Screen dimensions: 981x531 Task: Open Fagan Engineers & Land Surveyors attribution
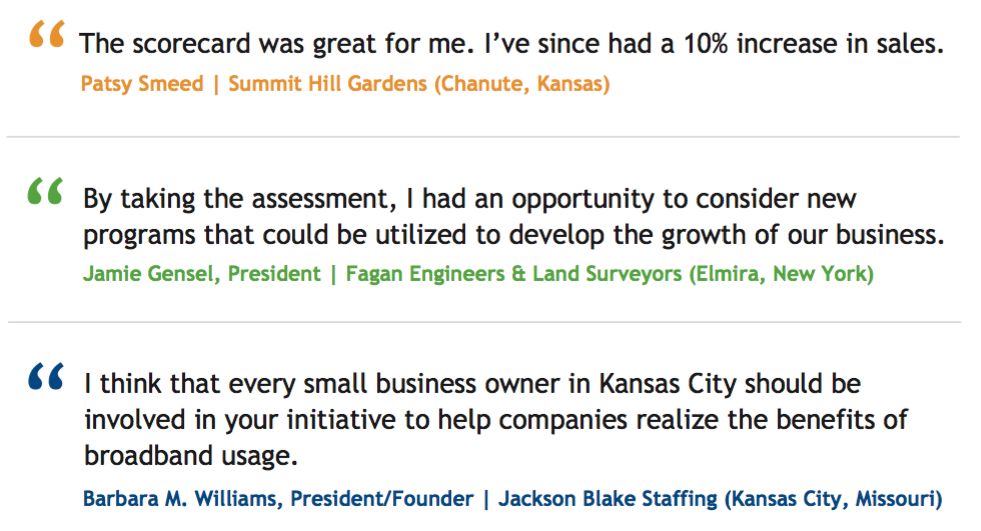[x=609, y=274]
